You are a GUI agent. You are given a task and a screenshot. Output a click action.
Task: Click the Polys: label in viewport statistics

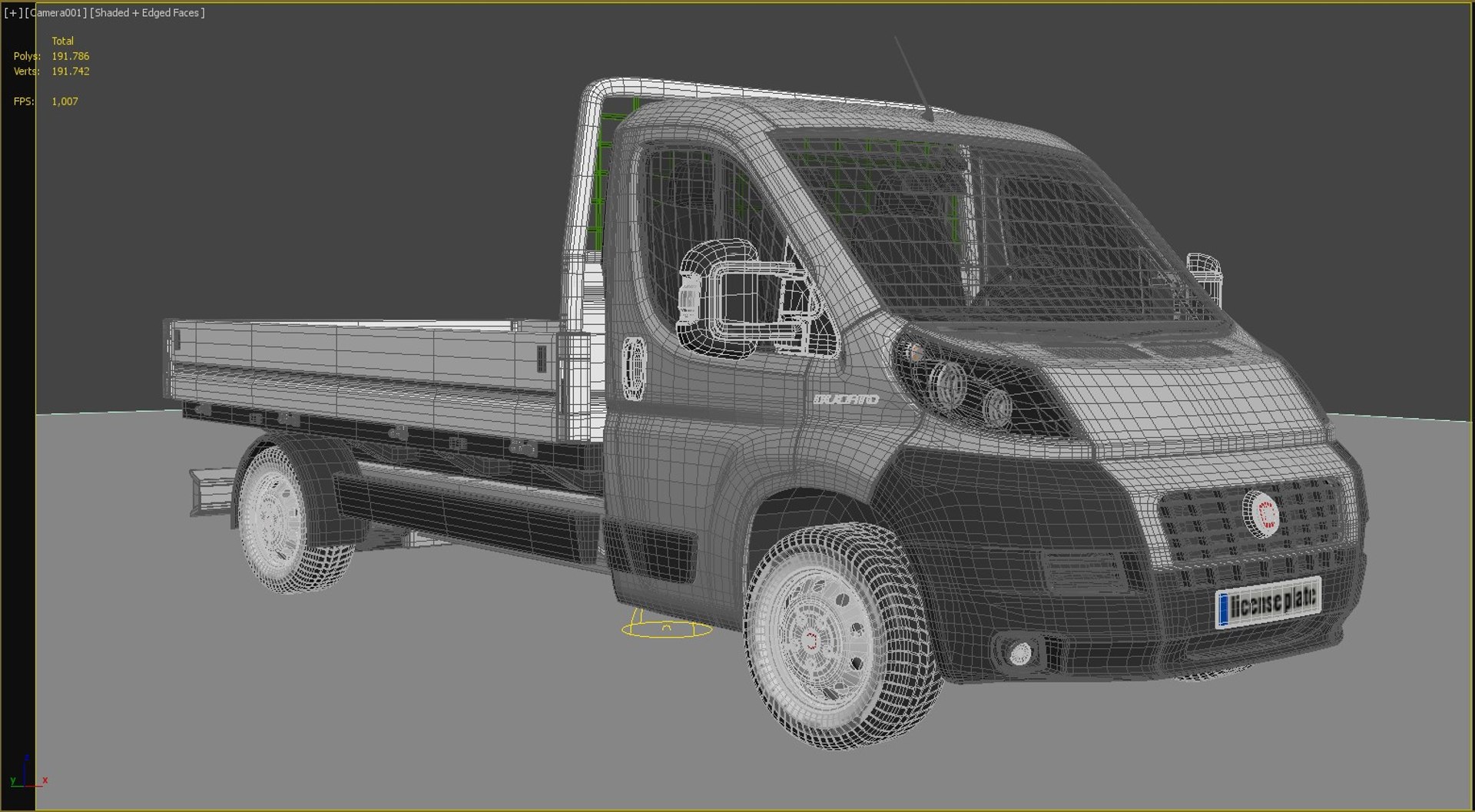[27, 56]
